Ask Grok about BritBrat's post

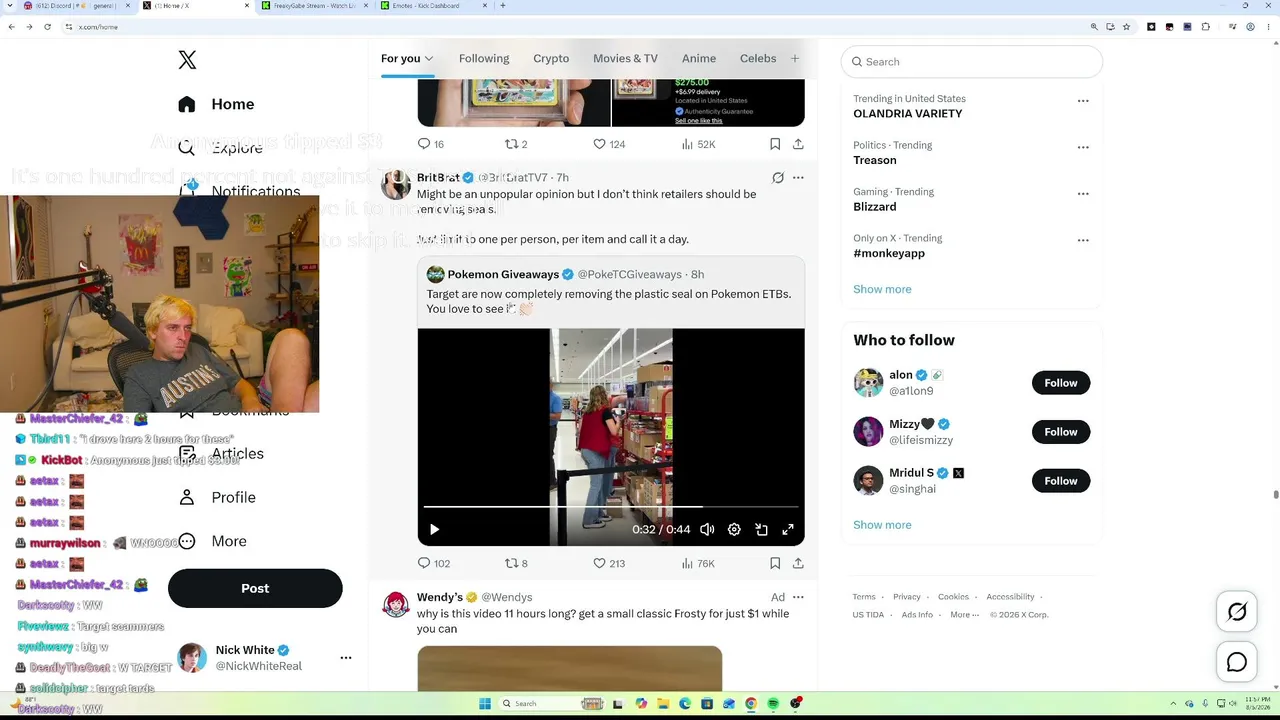(778, 178)
